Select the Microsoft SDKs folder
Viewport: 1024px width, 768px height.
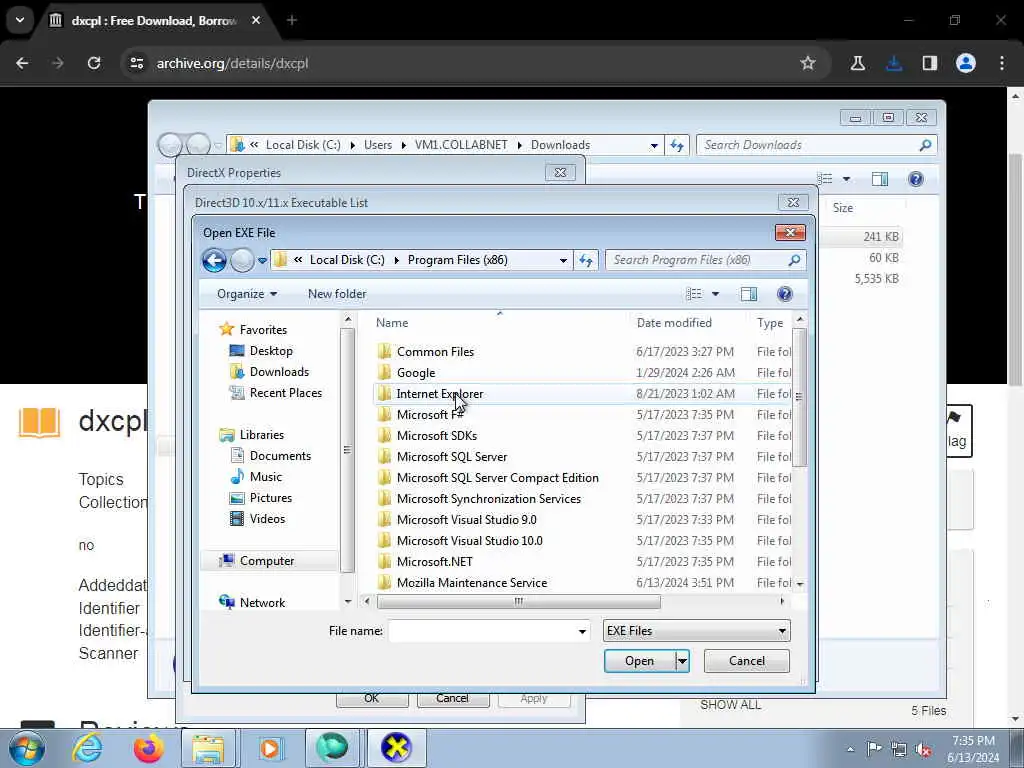[436, 436]
